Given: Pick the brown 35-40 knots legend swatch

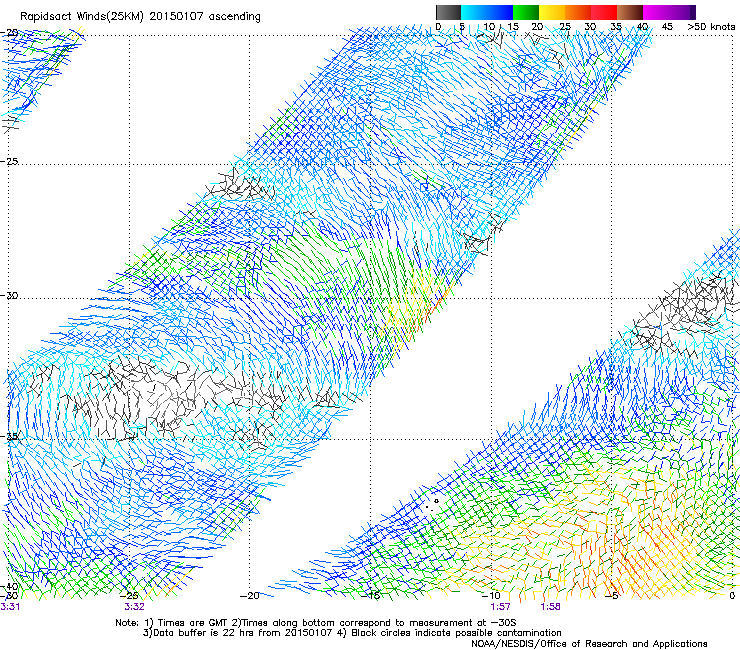Looking at the screenshot, I should pyautogui.click(x=630, y=12).
